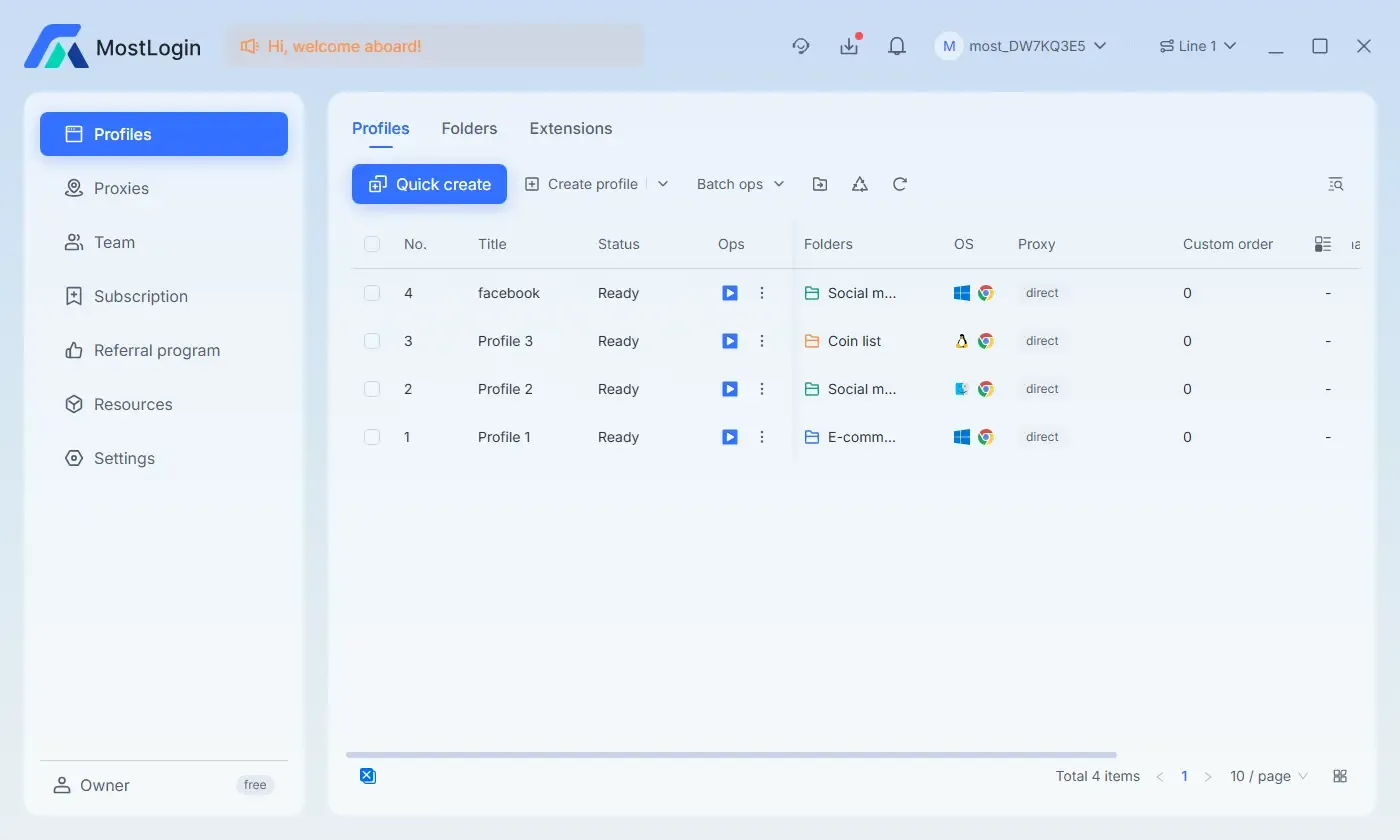Click the Create profile button
1400x840 pixels.
click(x=582, y=184)
